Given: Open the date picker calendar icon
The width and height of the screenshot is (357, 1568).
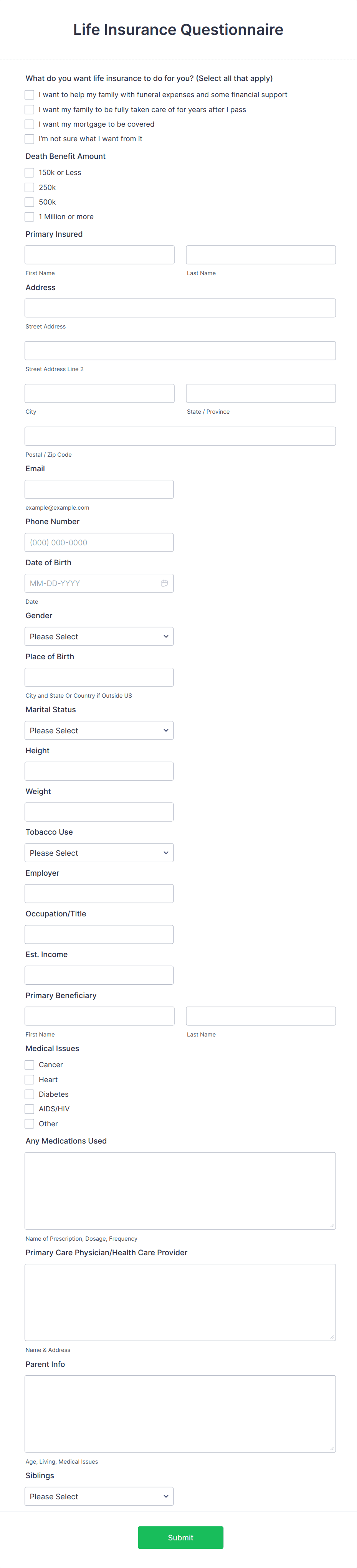Looking at the screenshot, I should (x=164, y=583).
